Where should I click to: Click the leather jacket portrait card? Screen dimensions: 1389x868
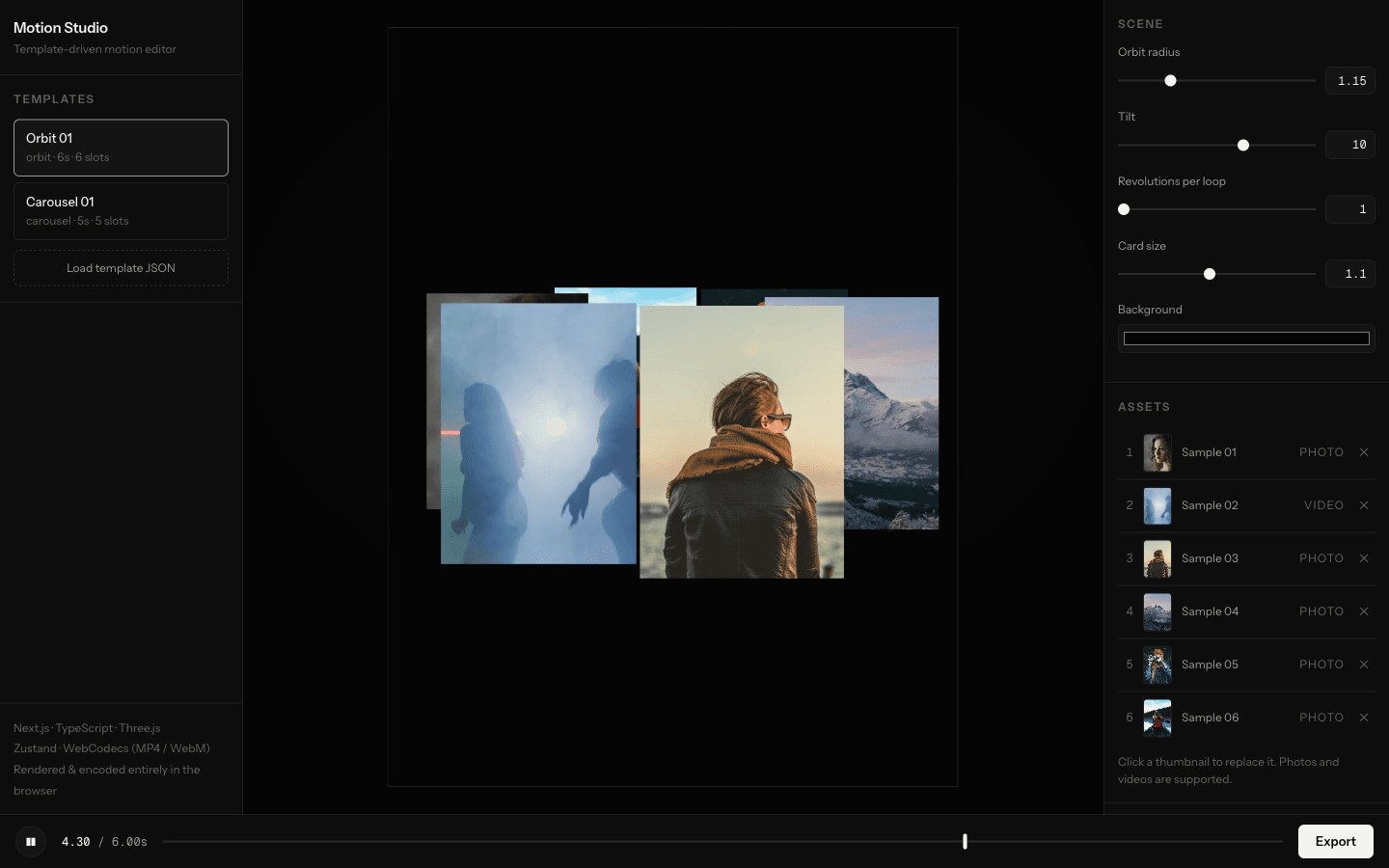(742, 442)
